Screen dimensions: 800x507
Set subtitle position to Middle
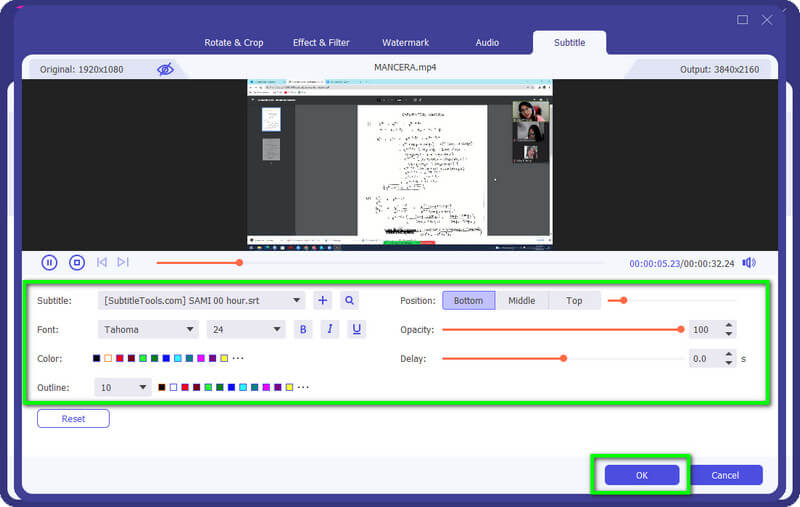(x=521, y=300)
